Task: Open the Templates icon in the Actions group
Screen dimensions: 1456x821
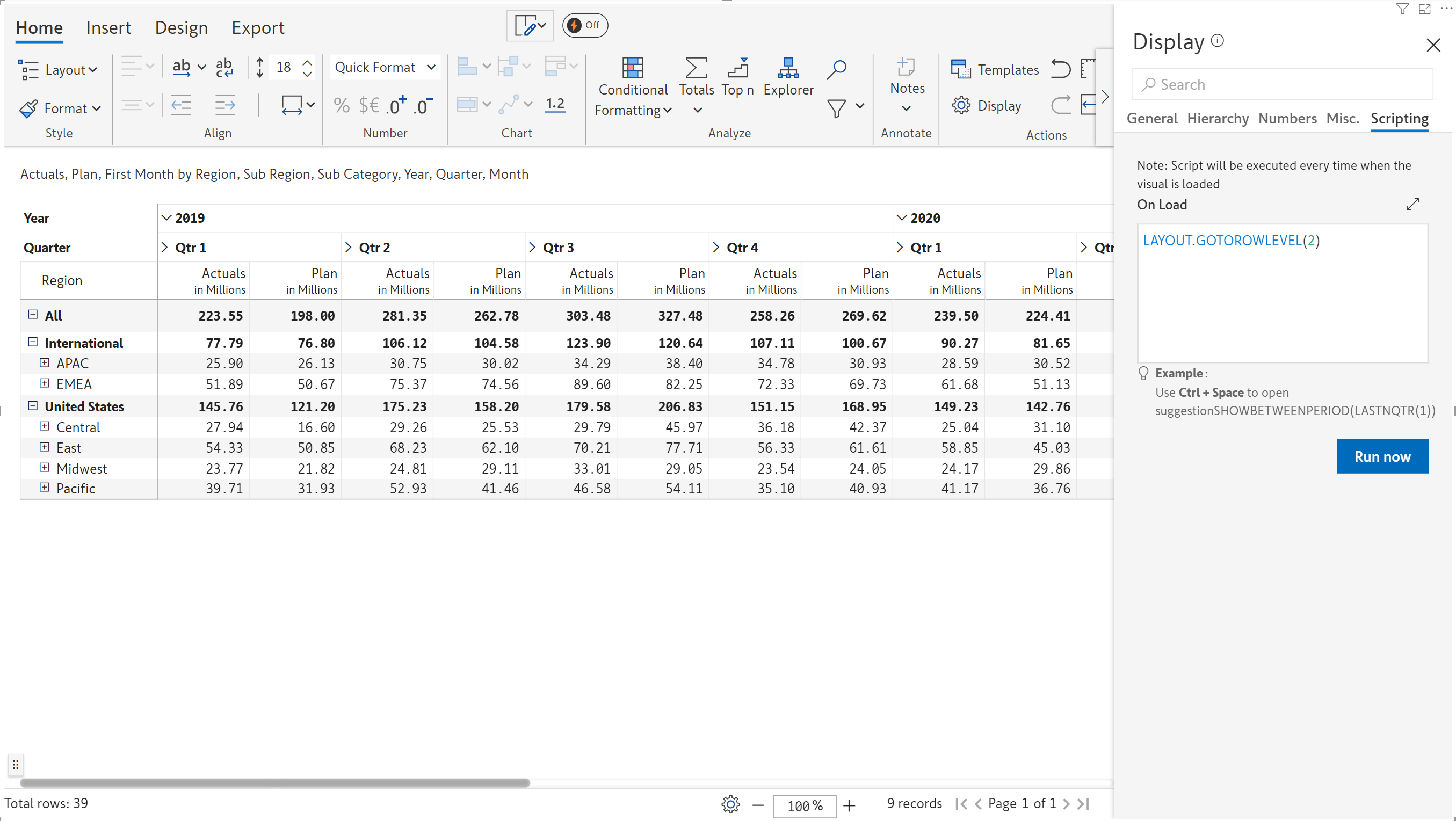Action: tap(960, 69)
